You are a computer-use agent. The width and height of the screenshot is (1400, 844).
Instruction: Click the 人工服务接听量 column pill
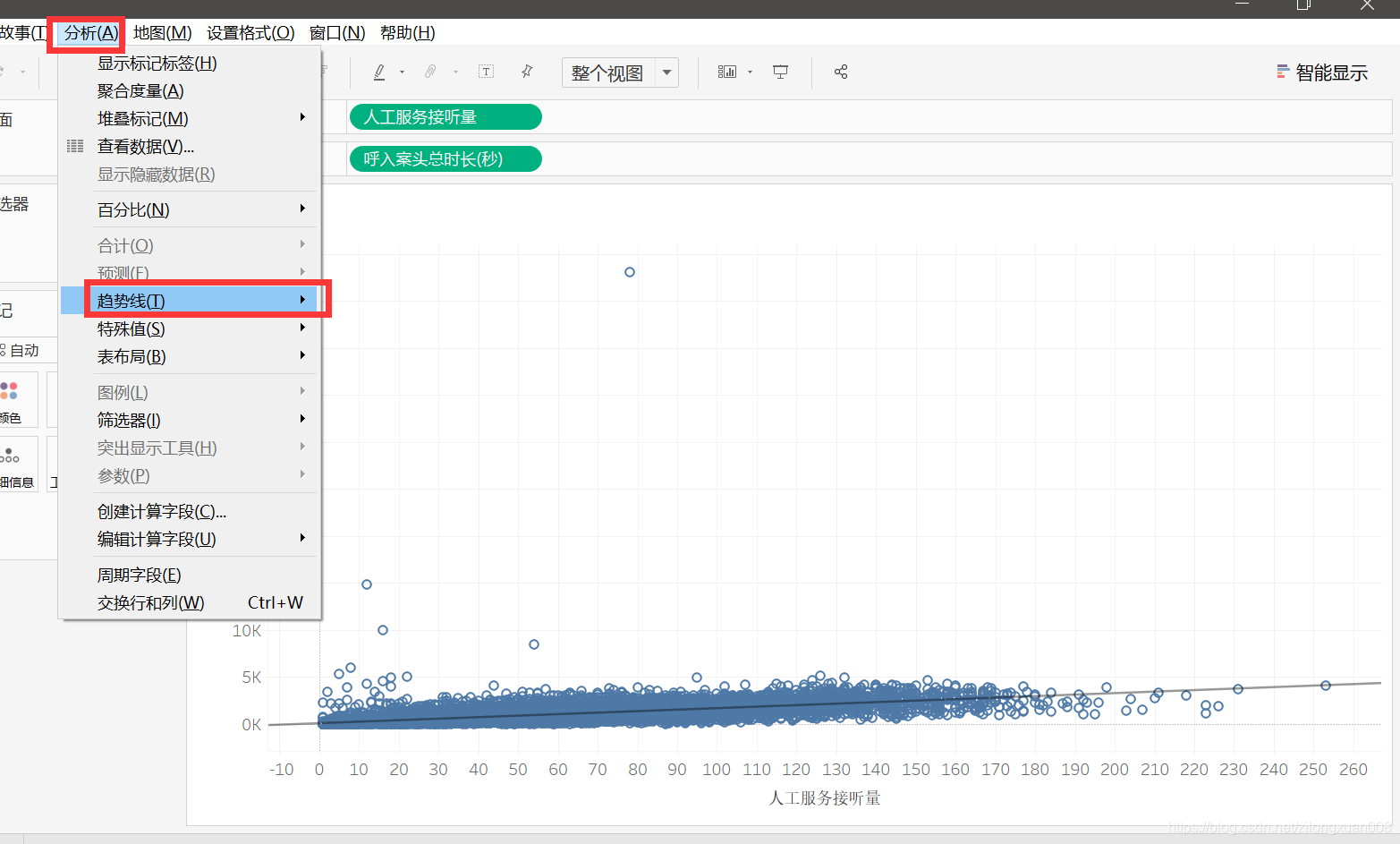(x=445, y=117)
